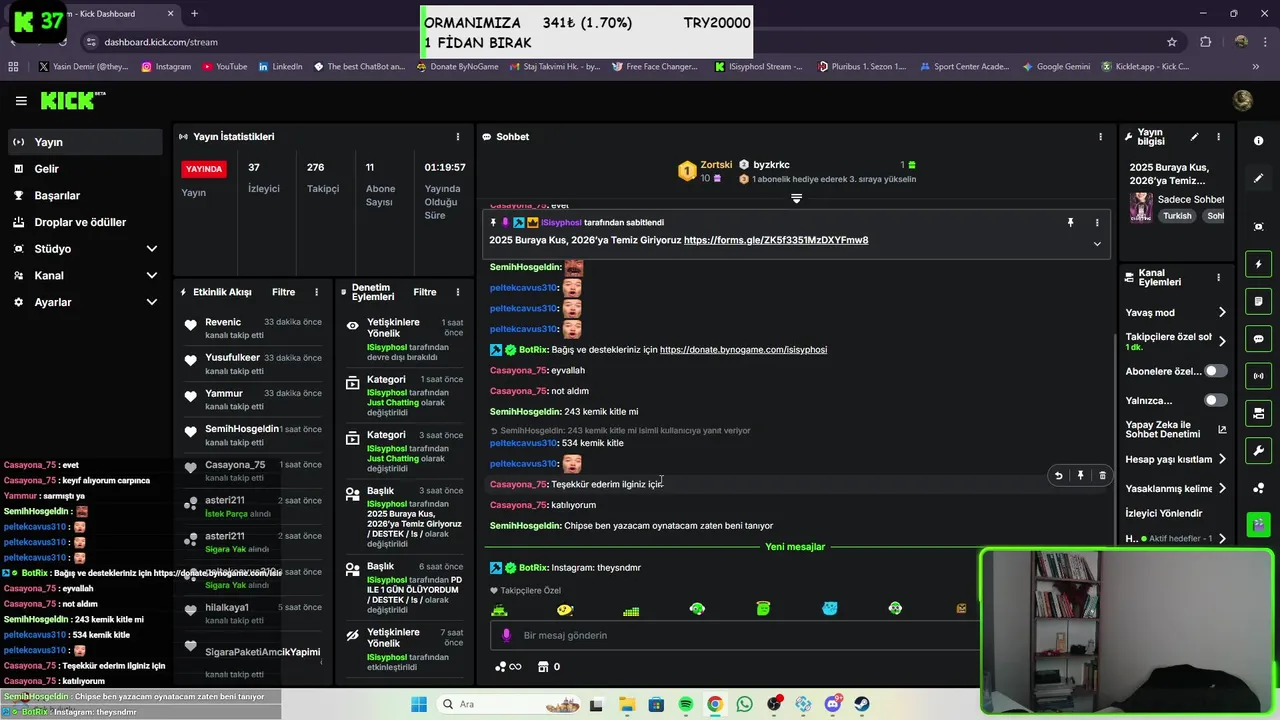Open the donate.bynogame.com link in chat
The height and width of the screenshot is (720, 1280).
tap(743, 350)
